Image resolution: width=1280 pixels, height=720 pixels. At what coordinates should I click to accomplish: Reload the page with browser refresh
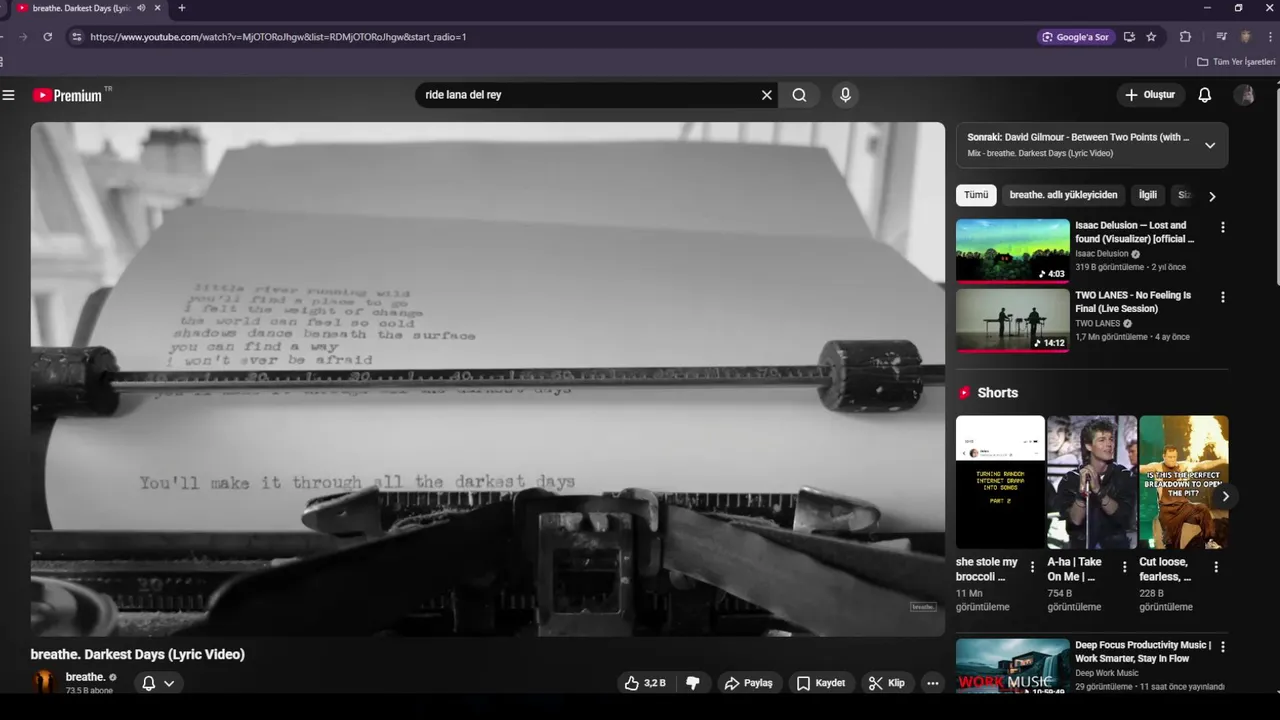pos(47,37)
